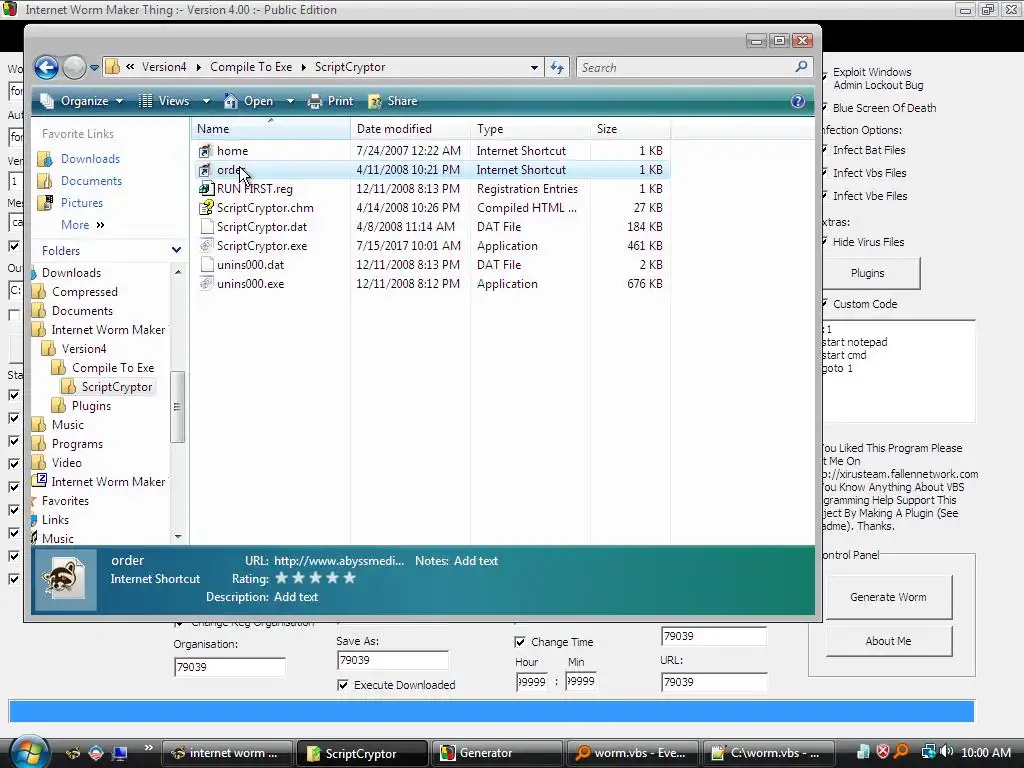Click the Plugins button
1024x768 pixels.
pos(868,273)
